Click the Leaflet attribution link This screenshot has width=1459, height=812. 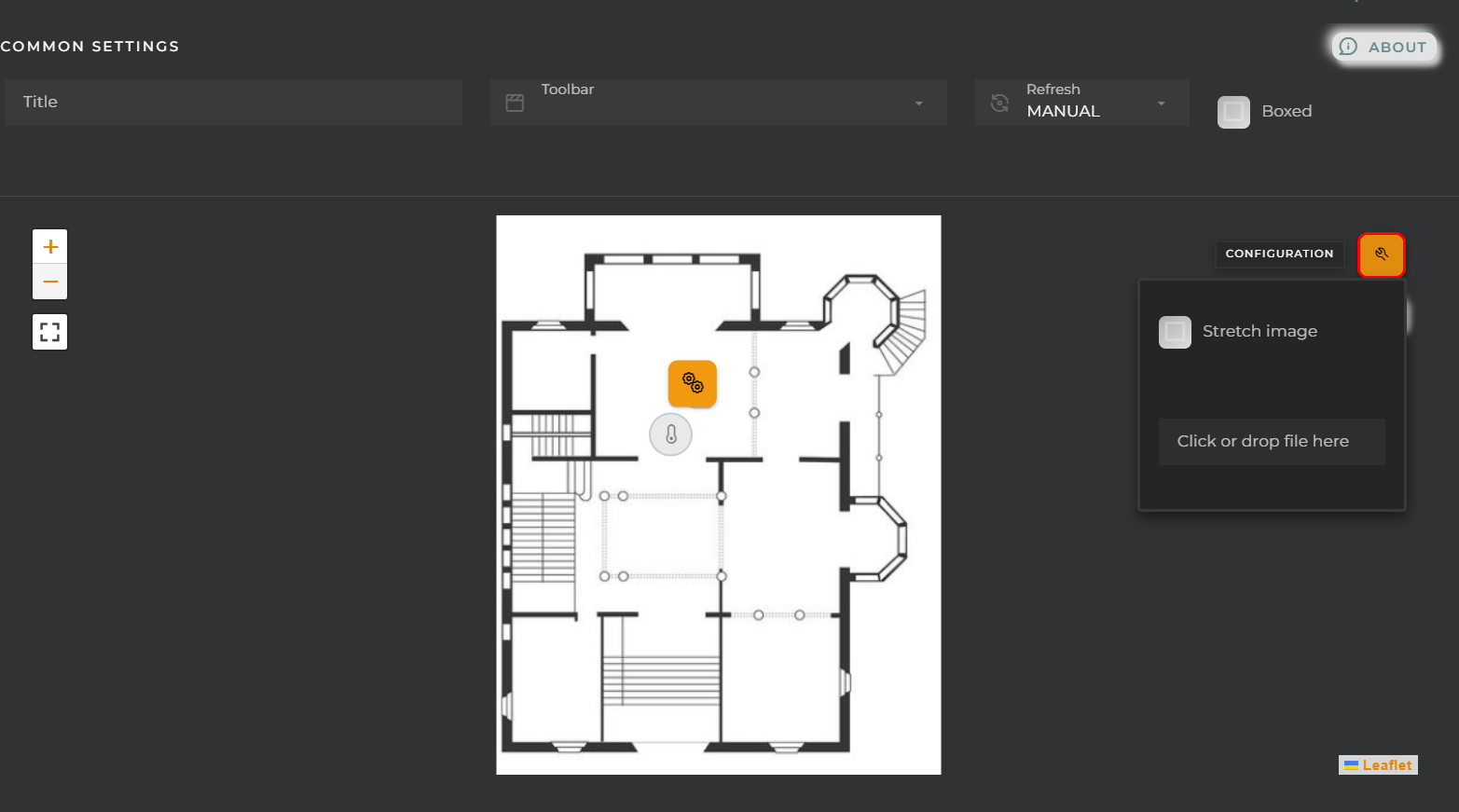point(1386,765)
